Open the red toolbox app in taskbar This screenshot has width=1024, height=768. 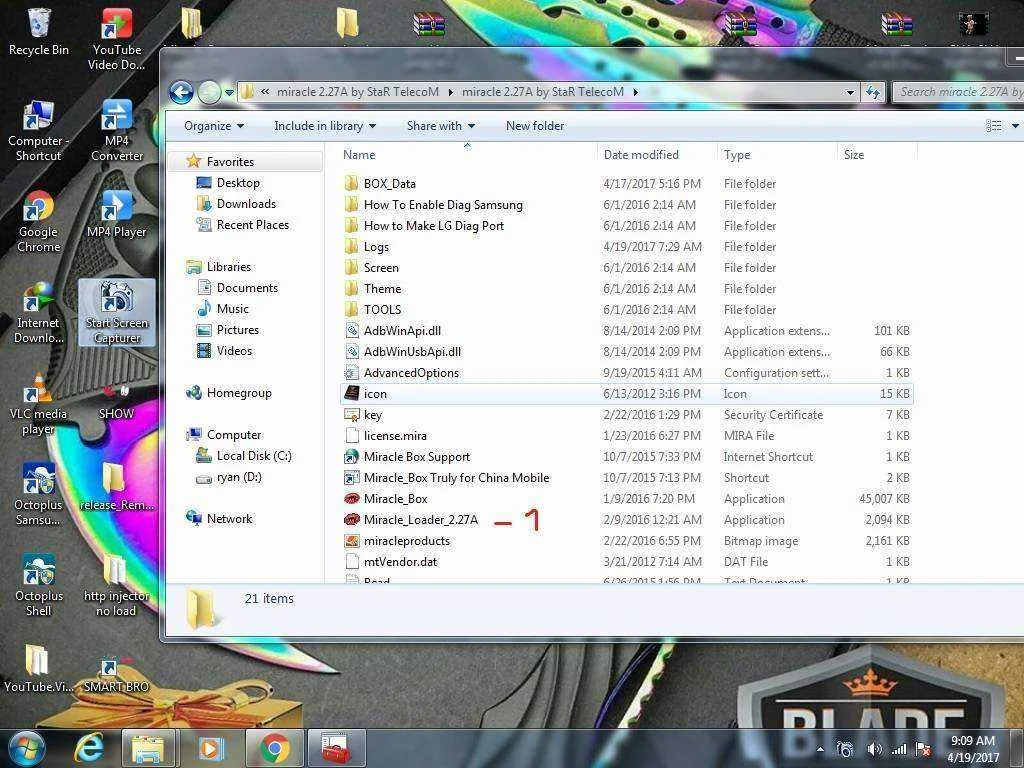pos(336,748)
